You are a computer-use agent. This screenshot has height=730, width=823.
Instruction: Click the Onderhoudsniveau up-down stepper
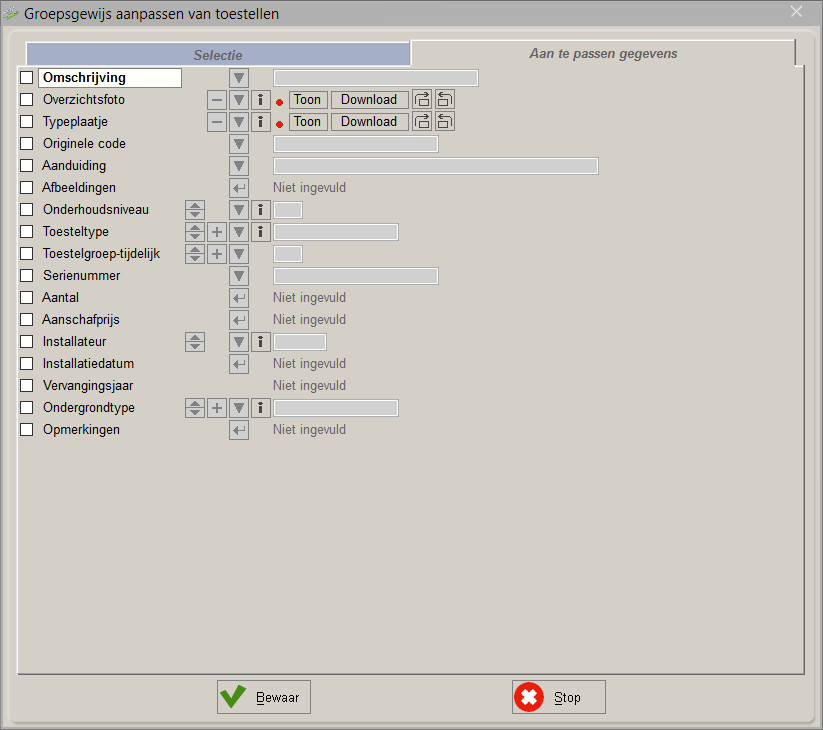tap(195, 210)
